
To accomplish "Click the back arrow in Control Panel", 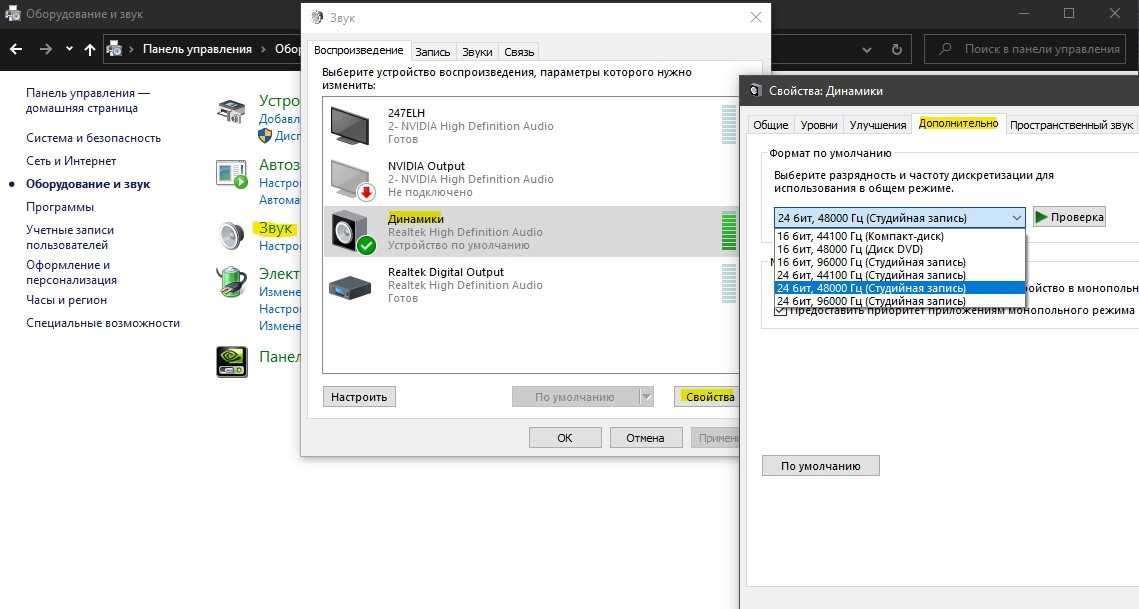I will click(17, 49).
